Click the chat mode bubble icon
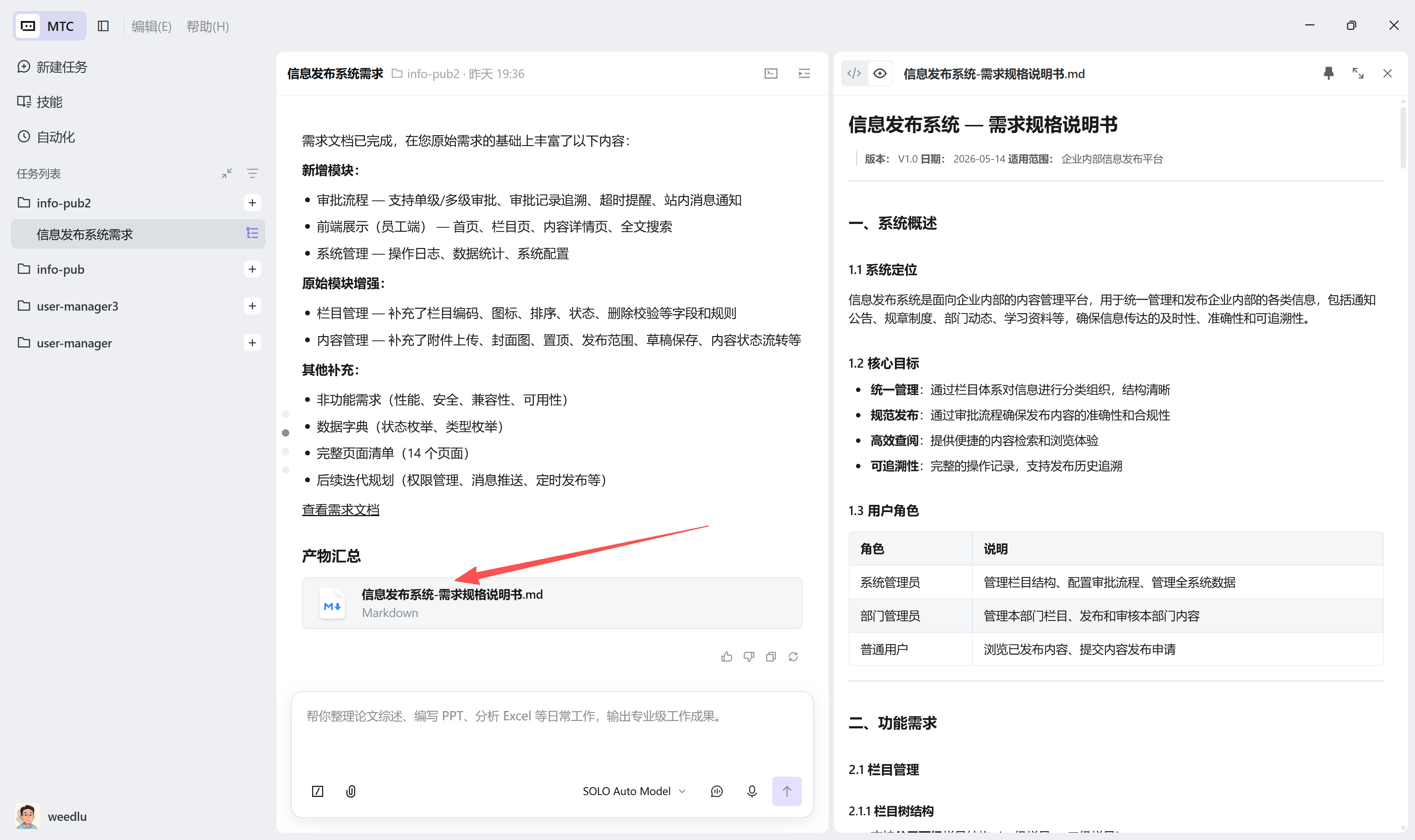Screen dimensions: 1415x840 [717, 791]
